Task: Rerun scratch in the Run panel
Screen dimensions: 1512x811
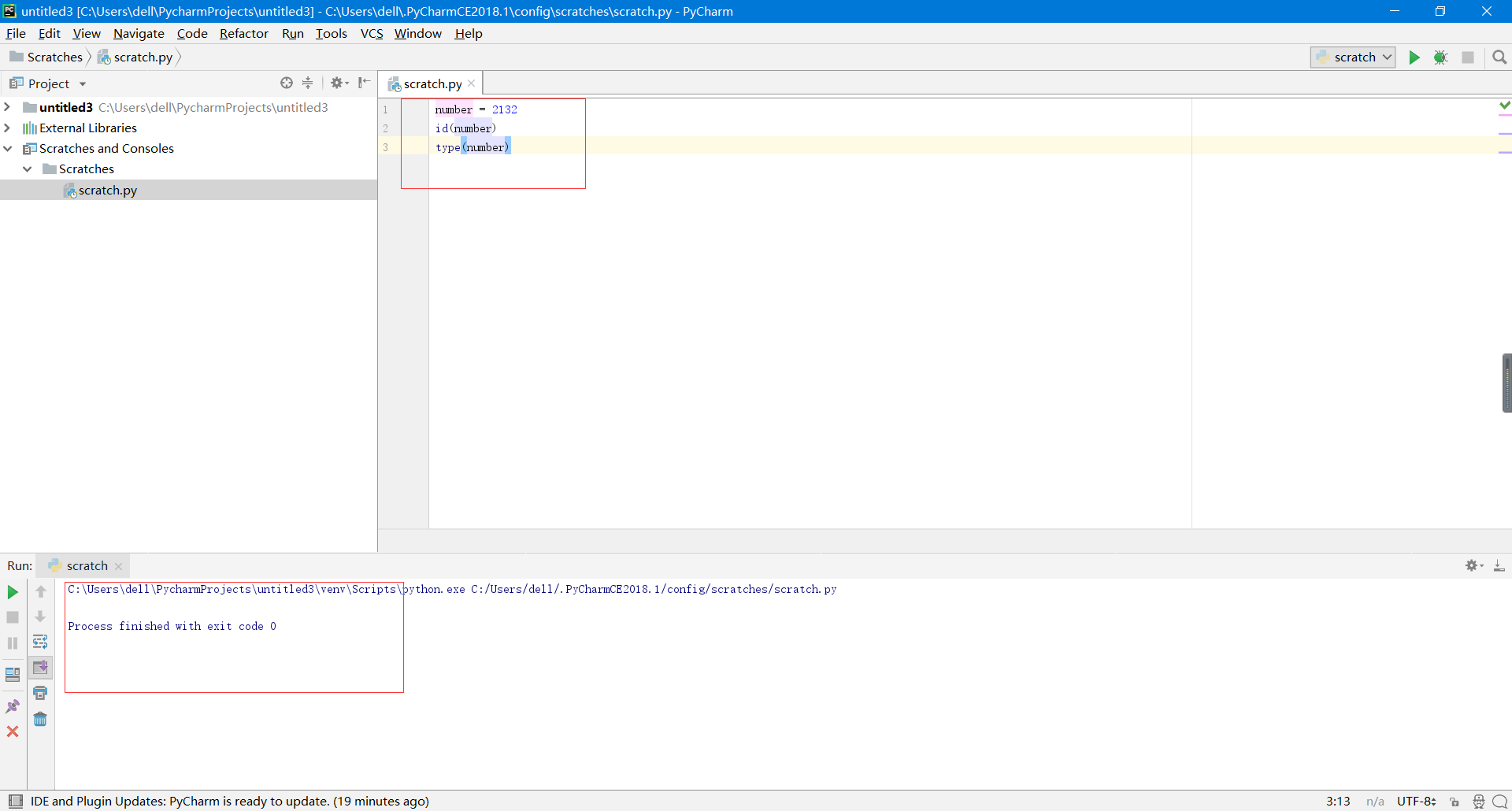Action: (x=13, y=592)
